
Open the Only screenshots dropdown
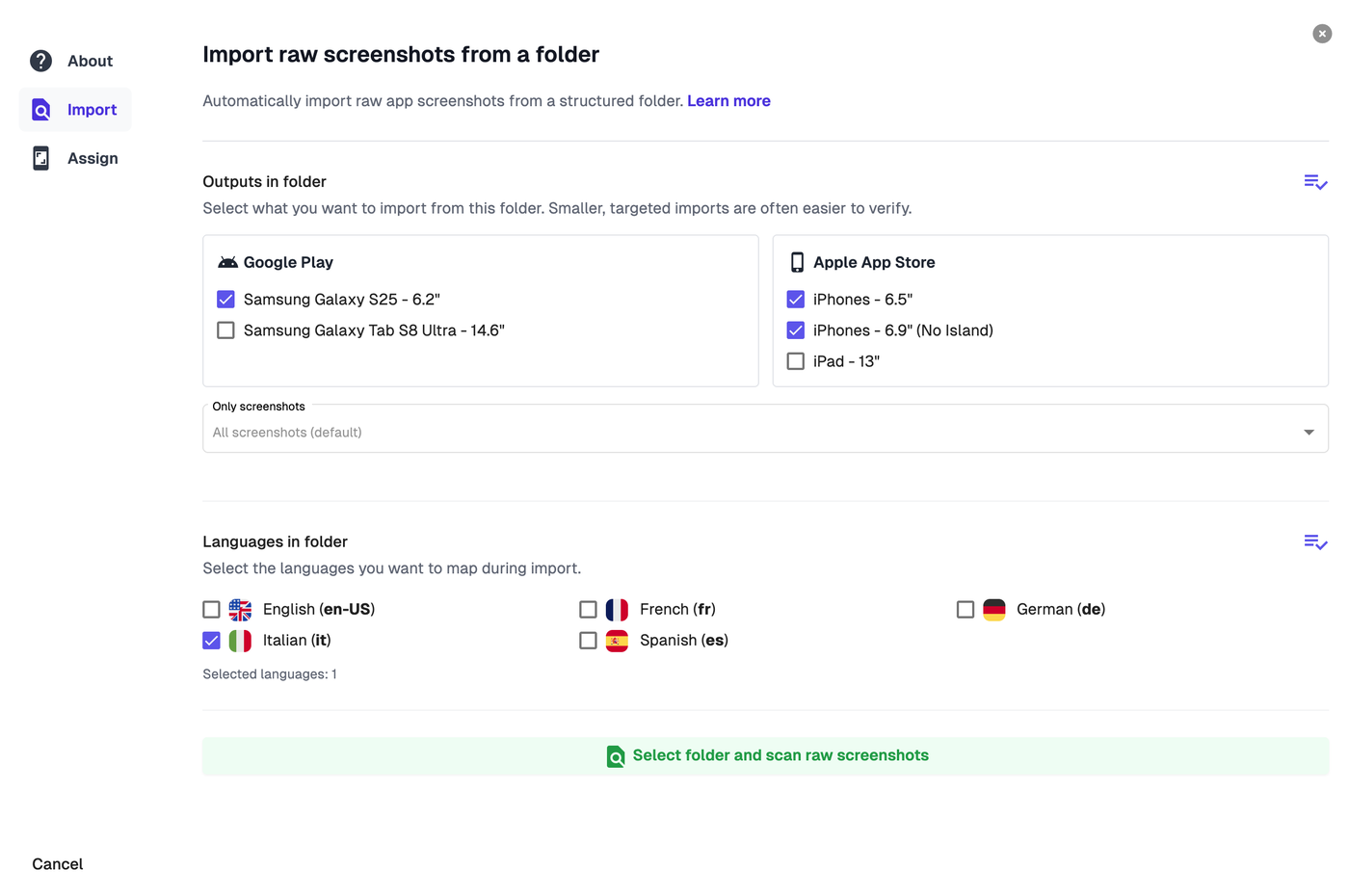(765, 432)
